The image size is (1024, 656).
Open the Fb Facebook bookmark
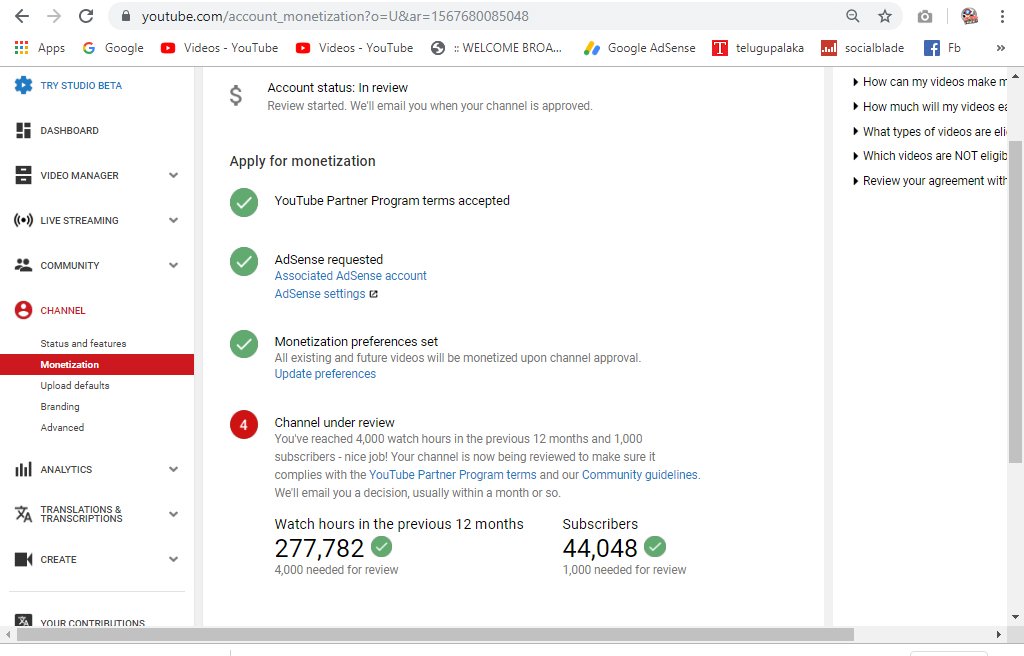pyautogui.click(x=942, y=48)
